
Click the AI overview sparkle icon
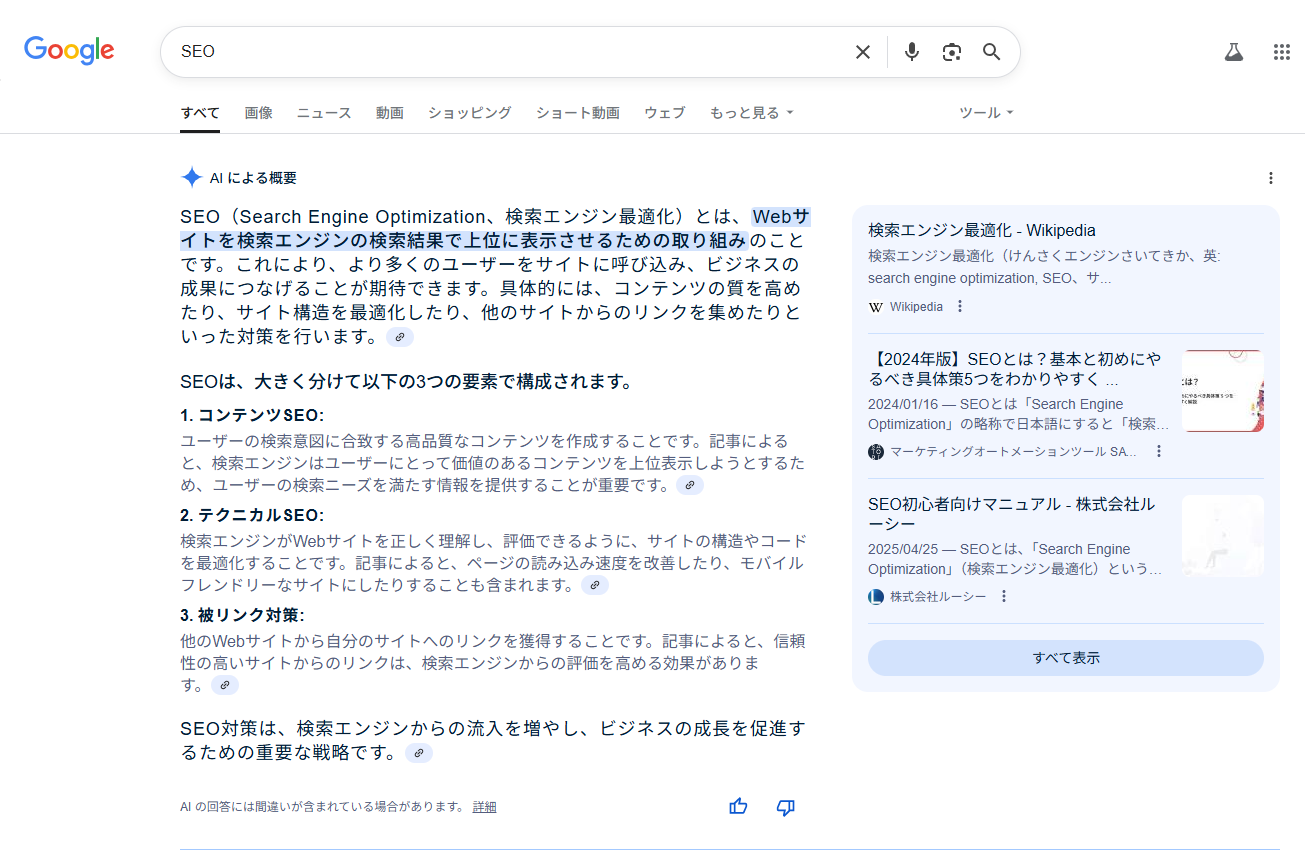point(192,178)
